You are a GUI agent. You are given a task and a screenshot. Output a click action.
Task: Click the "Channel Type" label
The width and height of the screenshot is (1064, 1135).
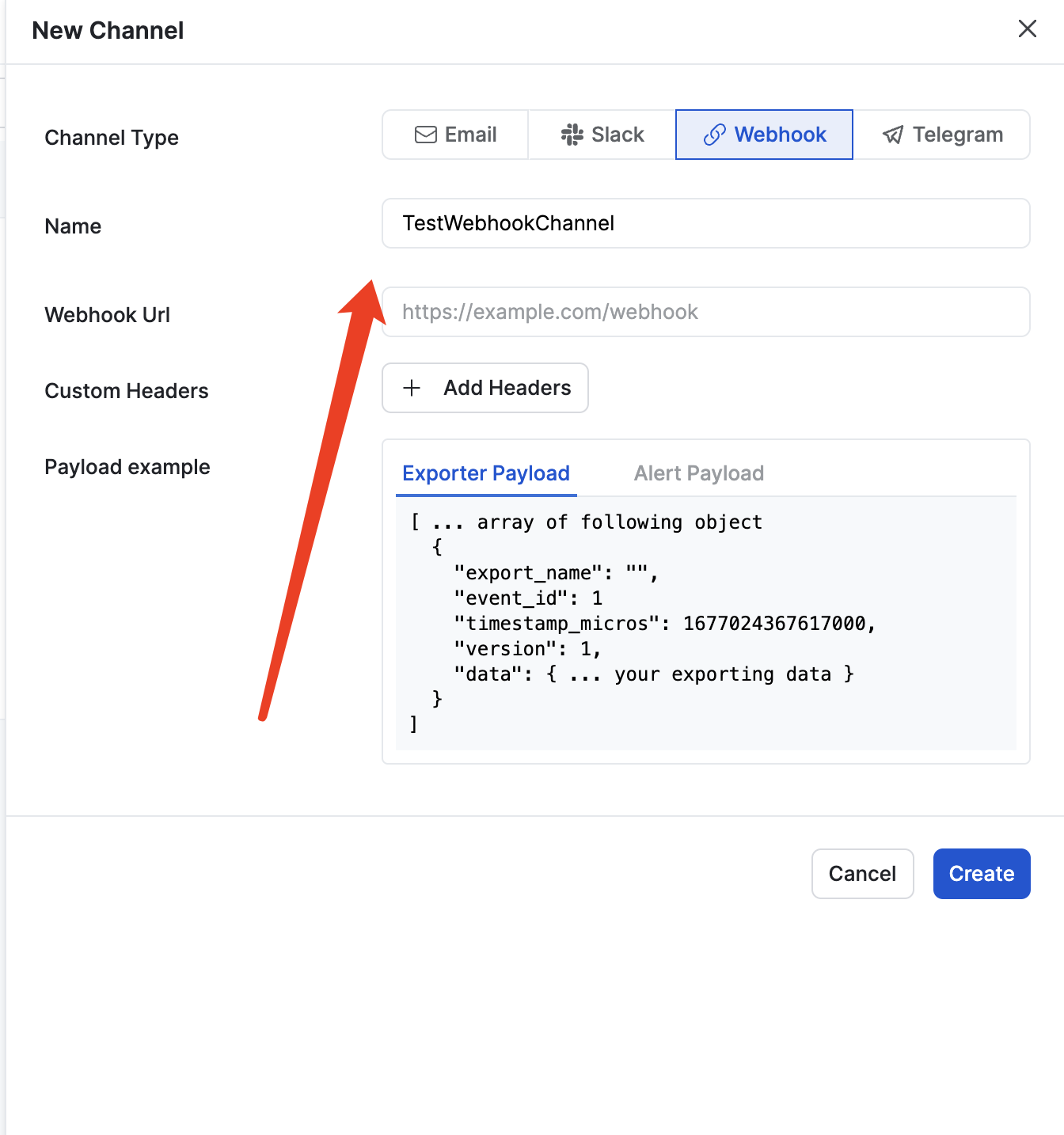click(112, 138)
